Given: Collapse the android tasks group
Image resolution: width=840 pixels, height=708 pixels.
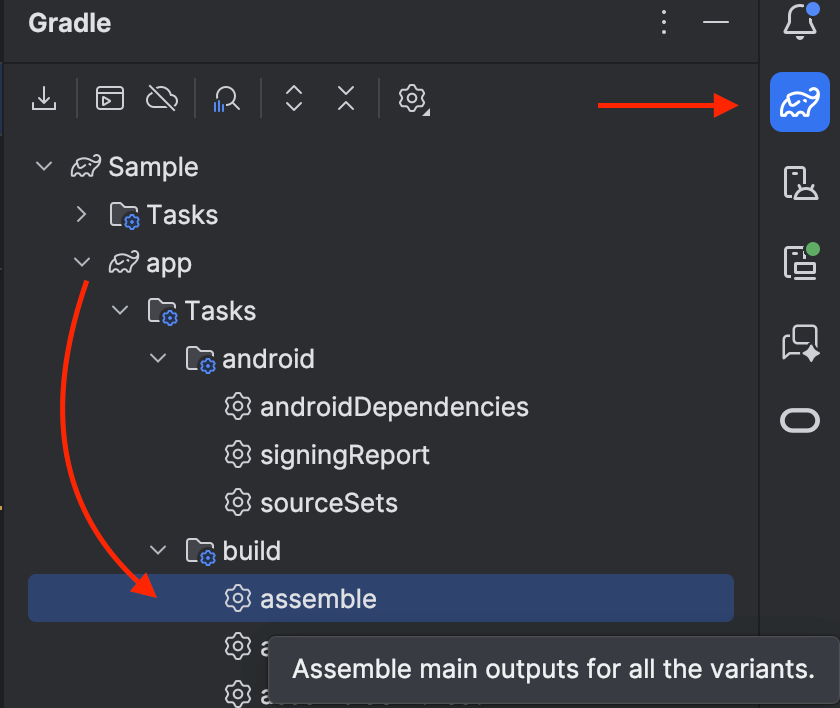Looking at the screenshot, I should click(157, 358).
